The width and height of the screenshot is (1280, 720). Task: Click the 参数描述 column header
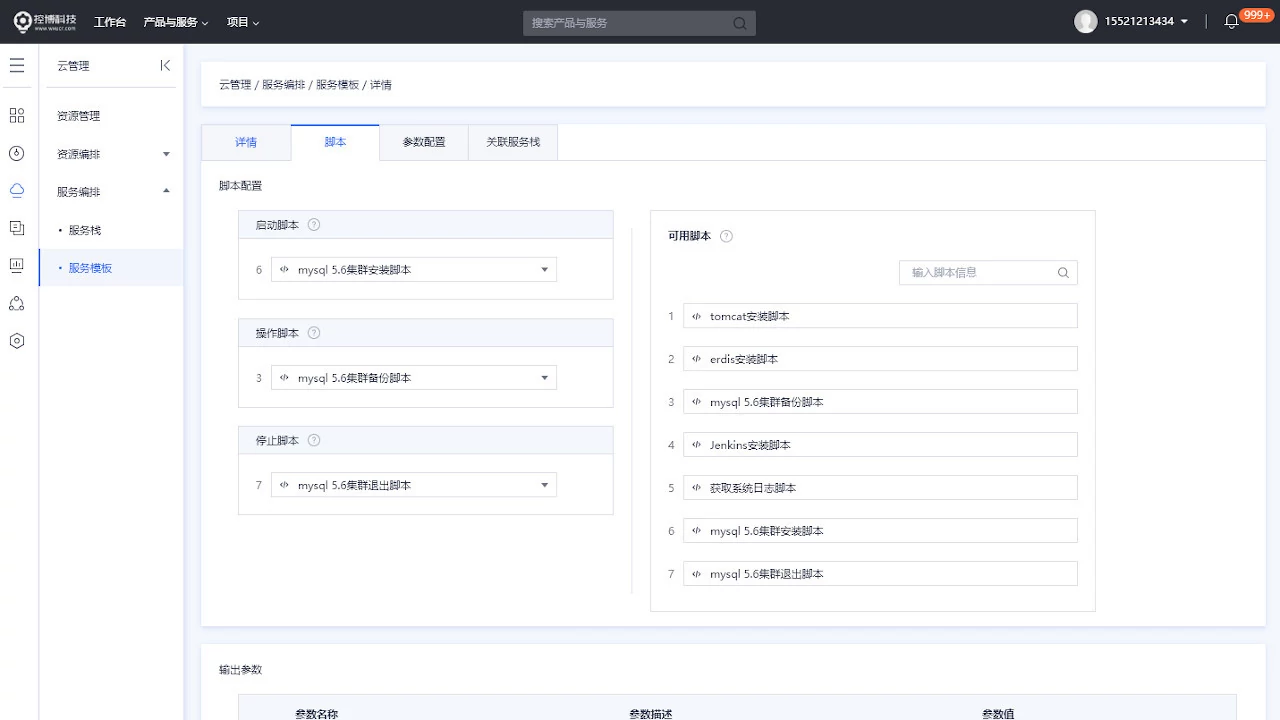pos(650,713)
